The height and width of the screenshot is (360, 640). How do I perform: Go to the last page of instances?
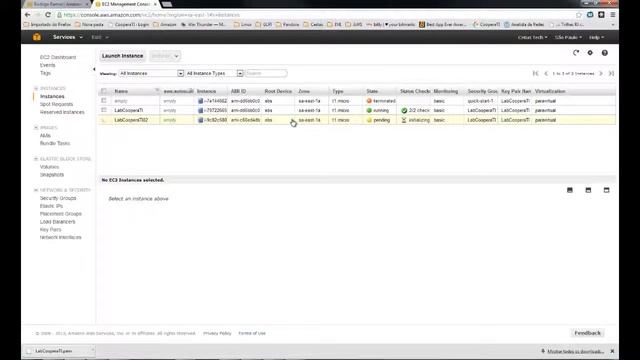[611, 73]
